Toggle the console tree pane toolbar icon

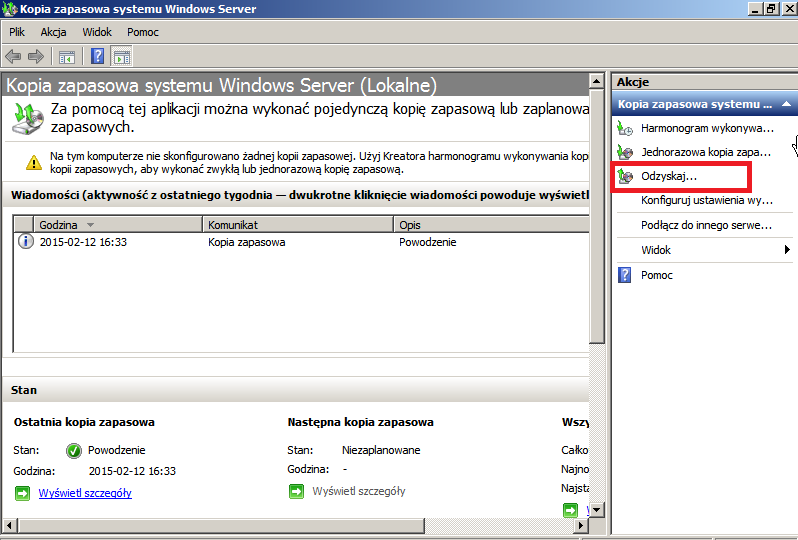coord(67,56)
